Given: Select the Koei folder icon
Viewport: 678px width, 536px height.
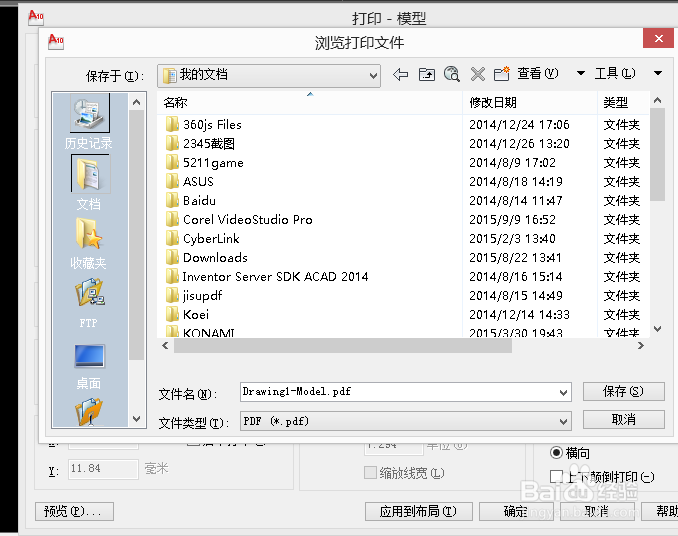Looking at the screenshot, I should pos(172,315).
